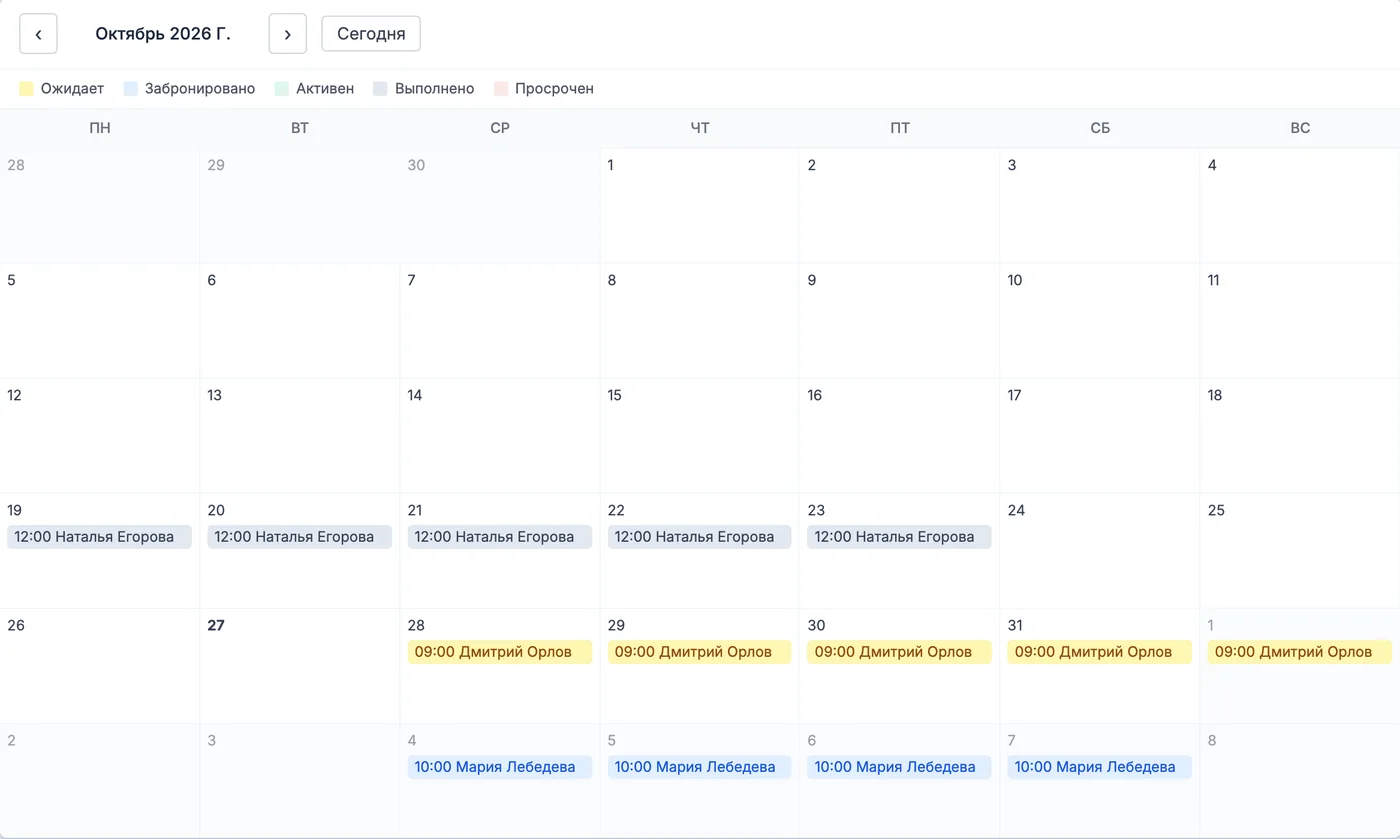The height and width of the screenshot is (839, 1400).
Task: Open Дмитрий Орлов event on the 28th
Action: coord(499,652)
